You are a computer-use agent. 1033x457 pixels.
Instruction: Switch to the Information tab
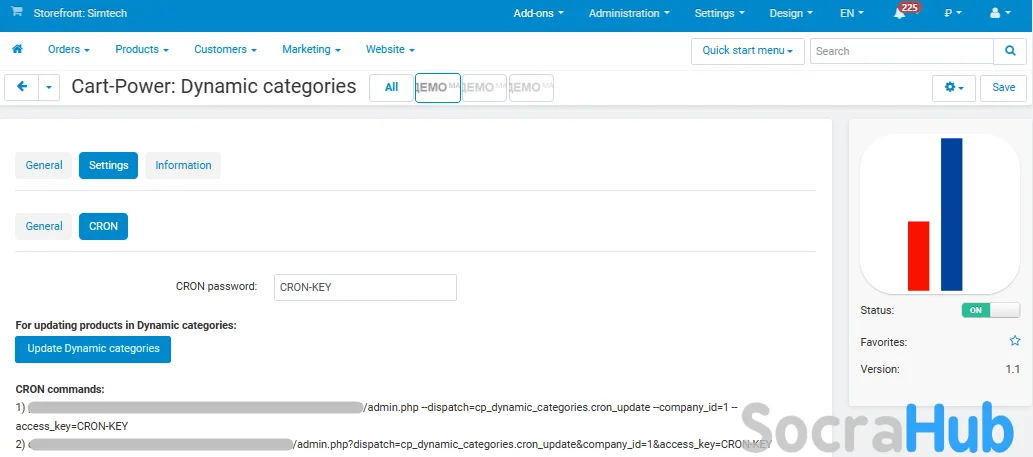tap(183, 165)
